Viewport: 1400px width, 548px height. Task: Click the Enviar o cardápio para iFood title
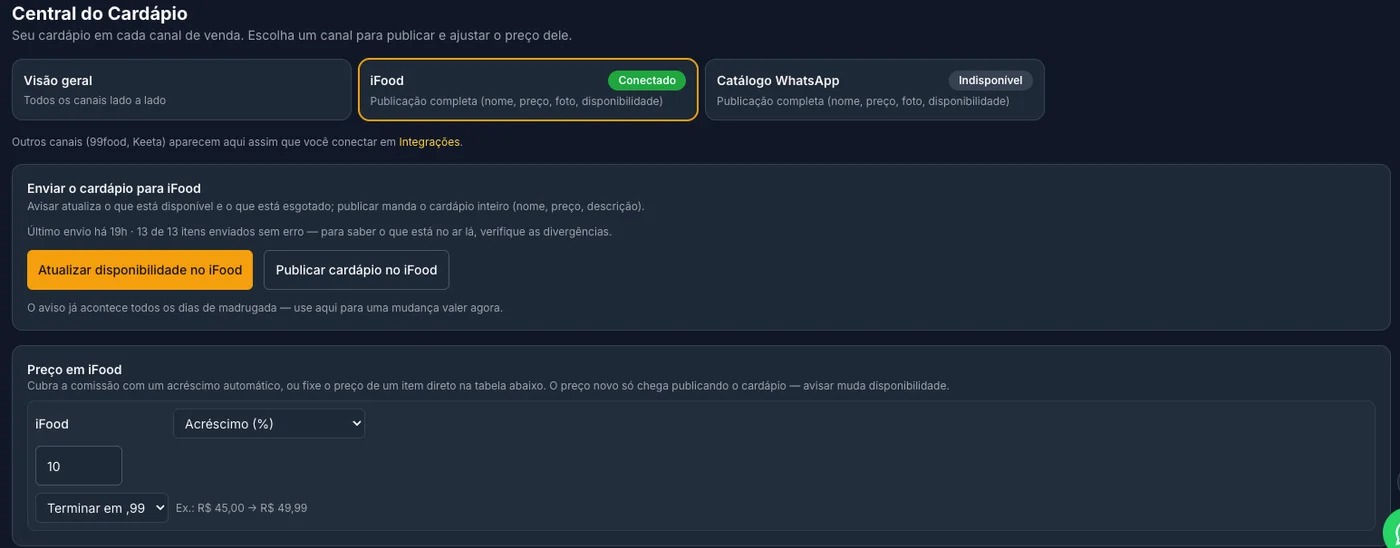[x=114, y=188]
